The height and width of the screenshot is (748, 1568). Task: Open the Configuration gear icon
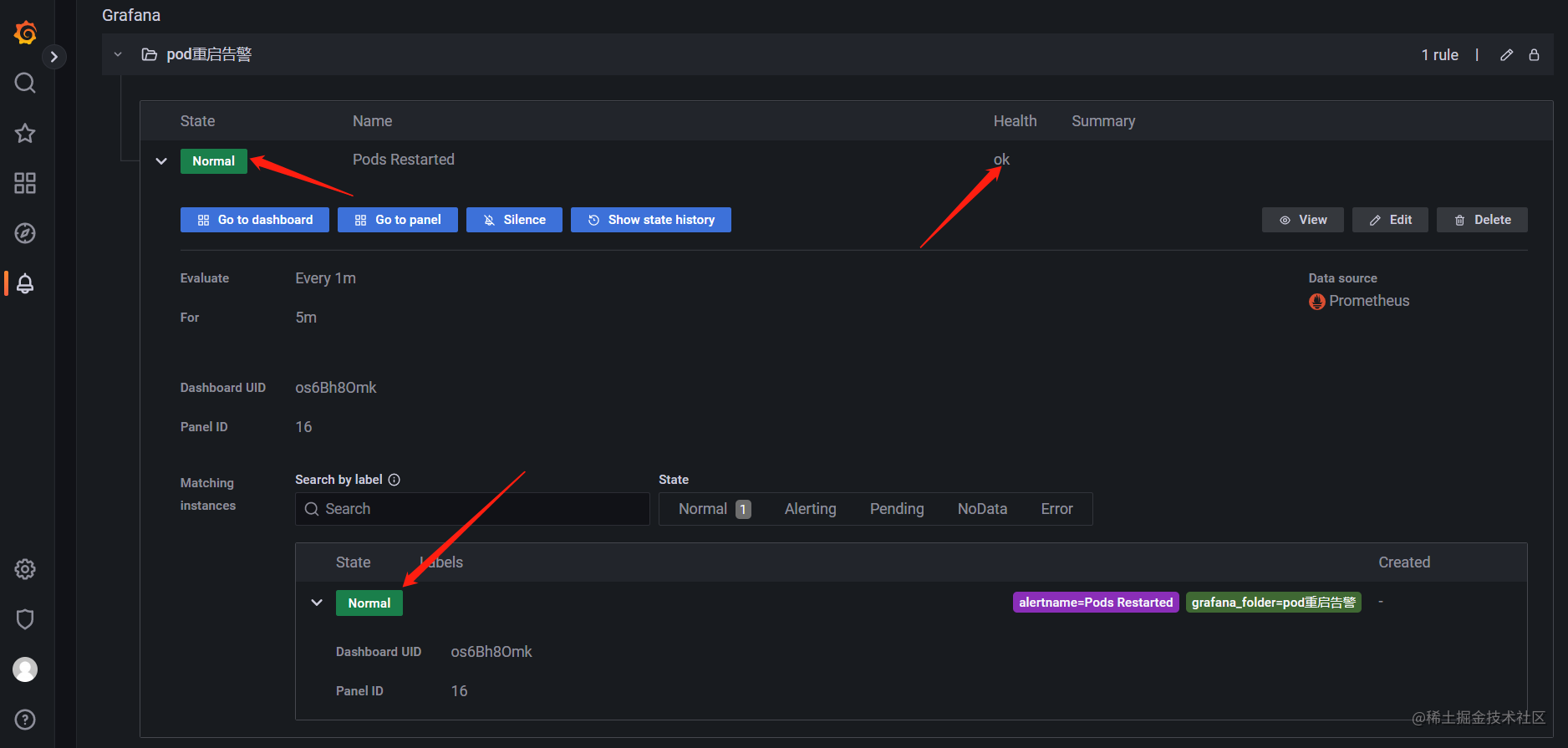[x=25, y=569]
